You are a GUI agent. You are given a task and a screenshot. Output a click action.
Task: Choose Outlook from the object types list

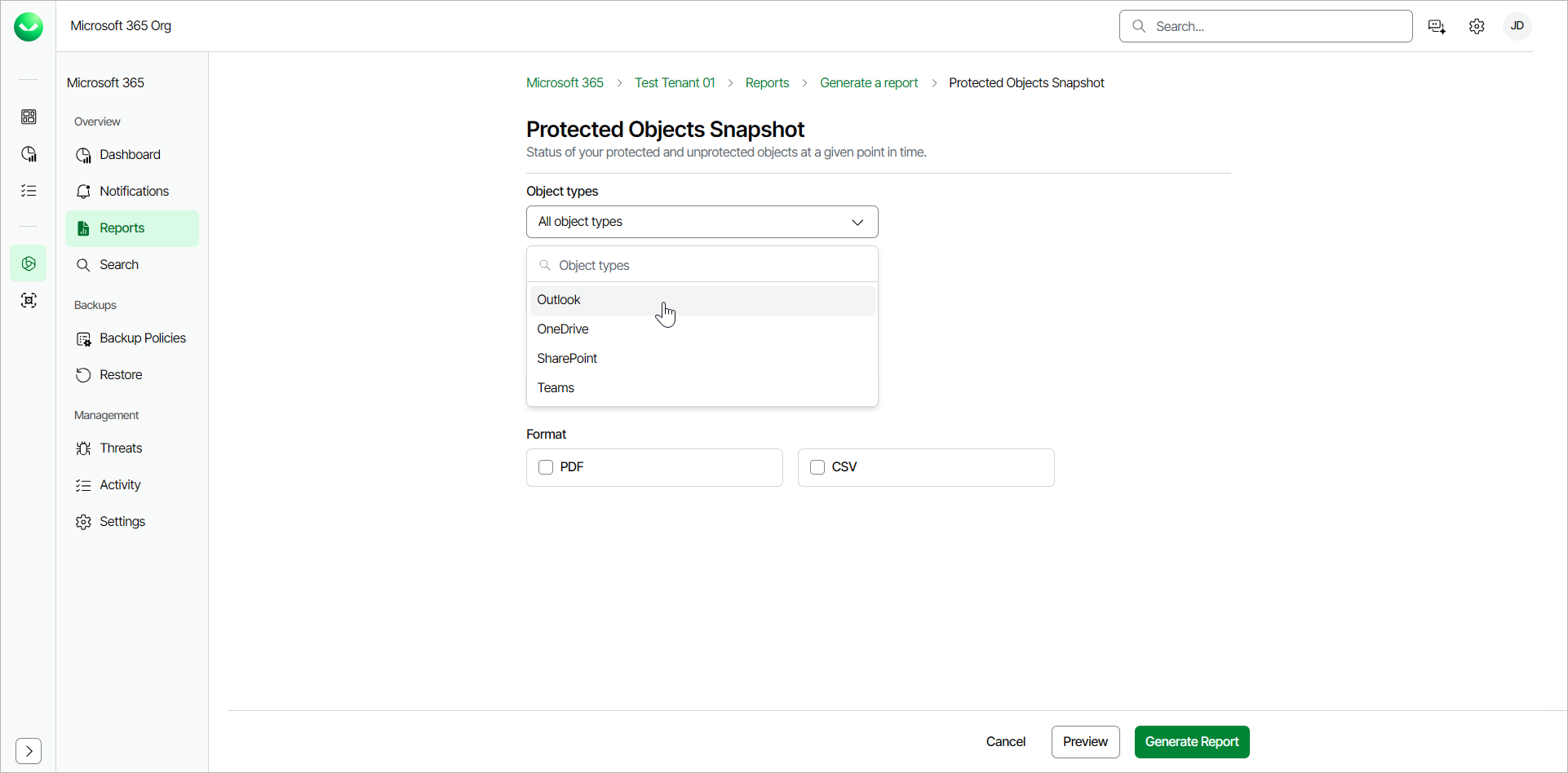(702, 300)
